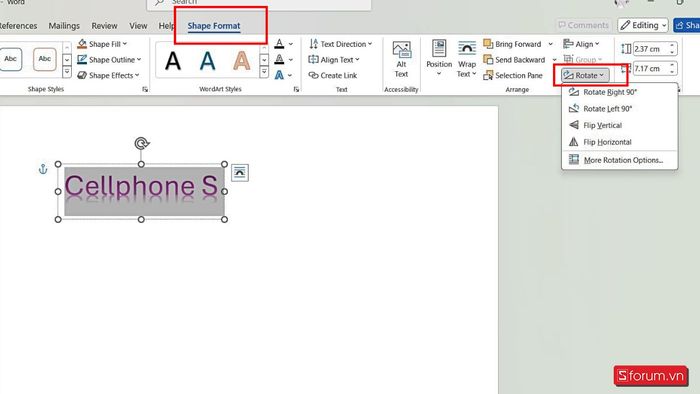Image resolution: width=700 pixels, height=394 pixels.
Task: Open the Bring Forward dropdown arrow
Action: pyautogui.click(x=550, y=44)
